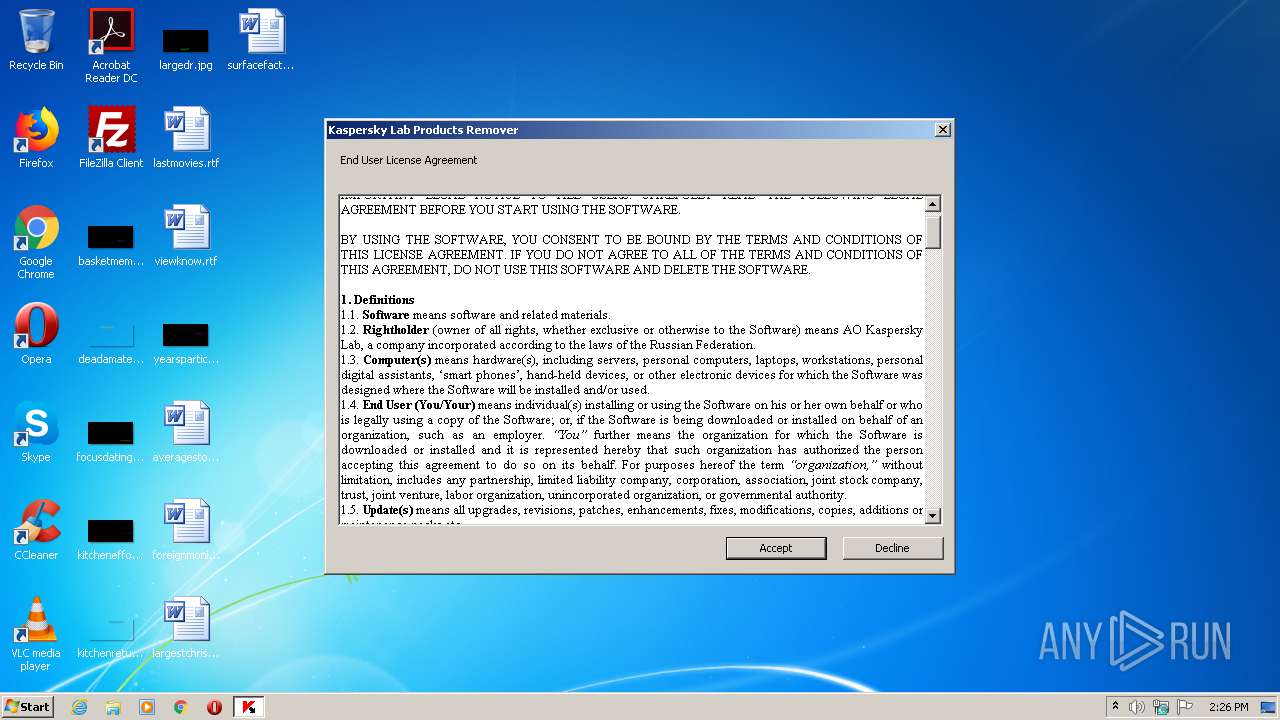
Task: Select lastmovies.rtf document
Action: pos(186,138)
